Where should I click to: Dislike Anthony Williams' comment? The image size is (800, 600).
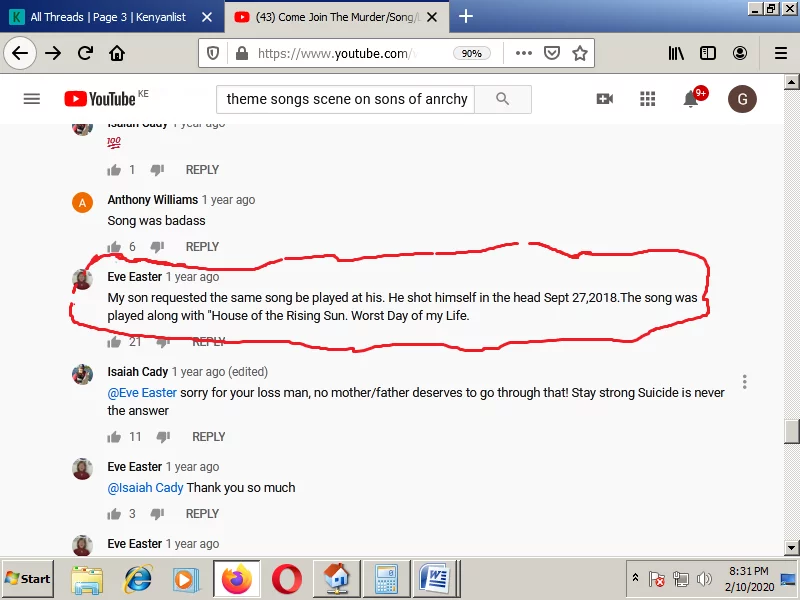[x=157, y=247]
